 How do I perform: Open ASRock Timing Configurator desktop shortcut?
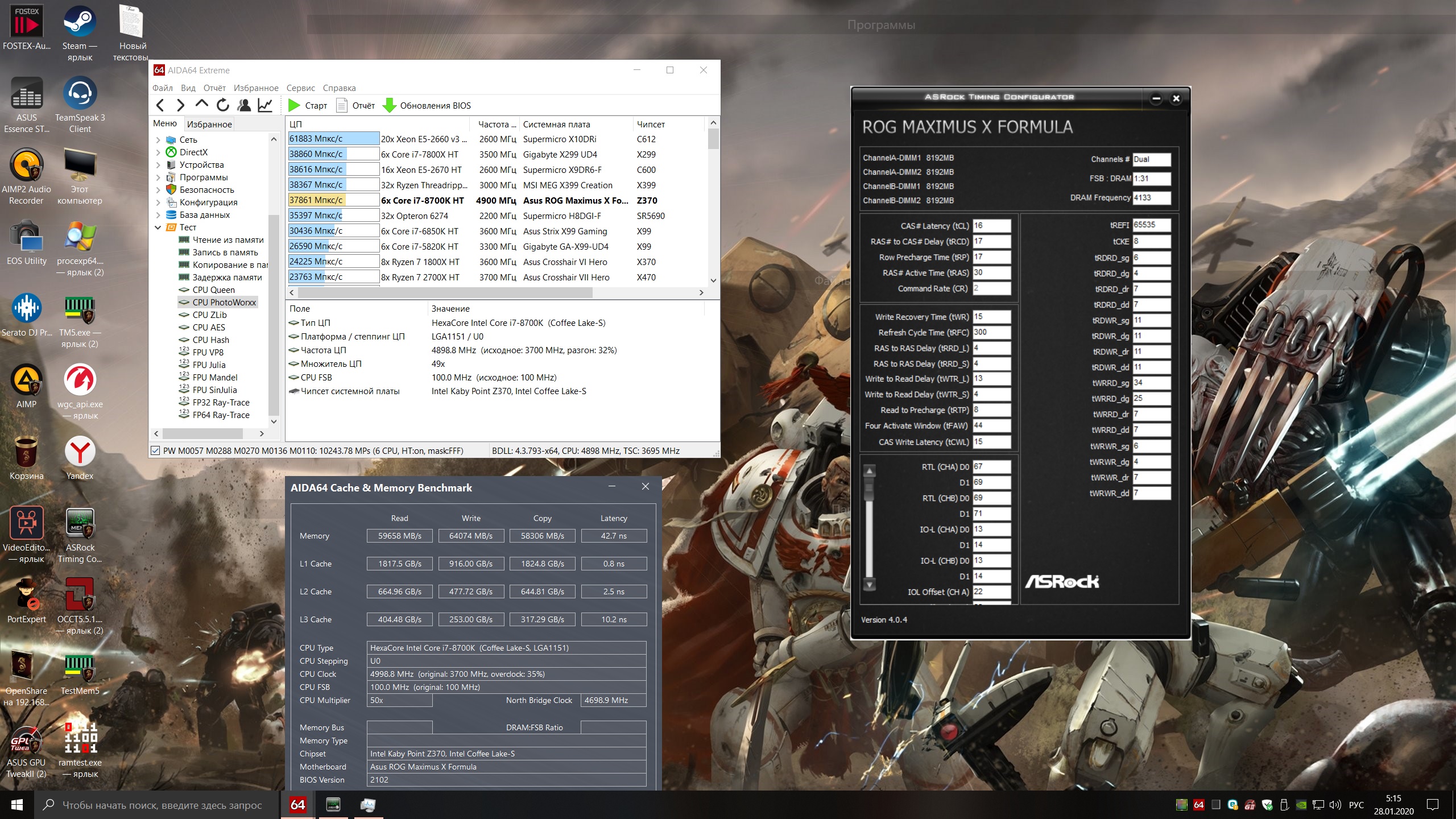[80, 535]
